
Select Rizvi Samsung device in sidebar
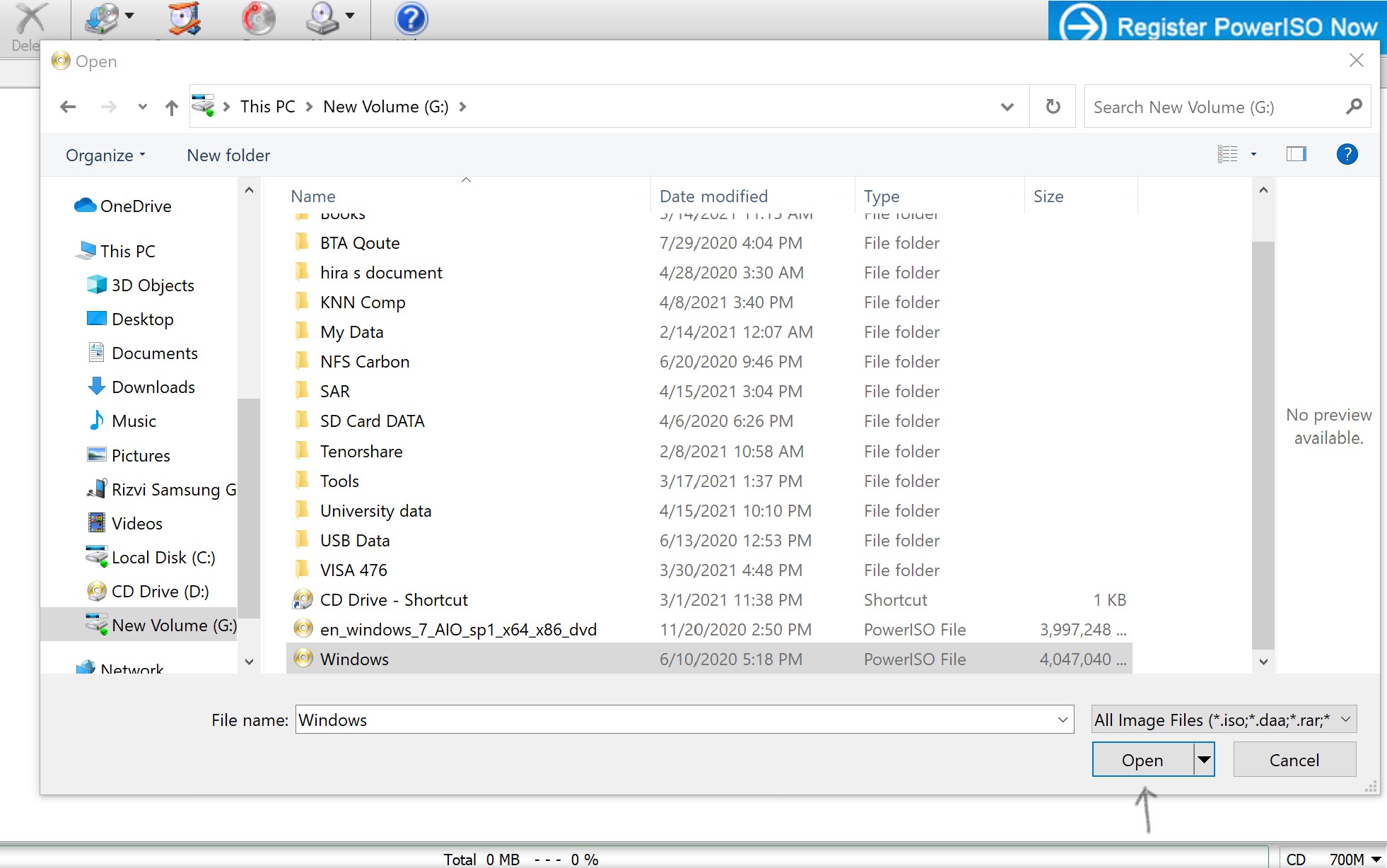[161, 490]
